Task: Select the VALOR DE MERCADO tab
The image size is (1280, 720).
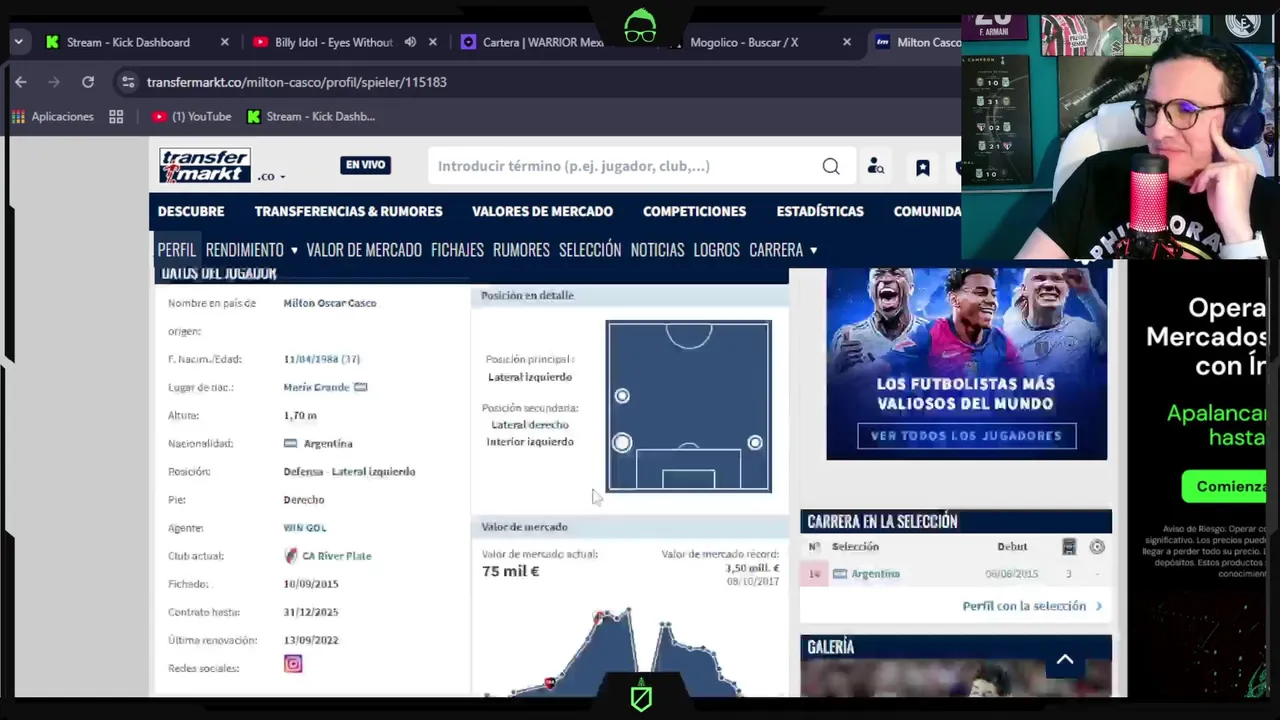Action: [364, 250]
